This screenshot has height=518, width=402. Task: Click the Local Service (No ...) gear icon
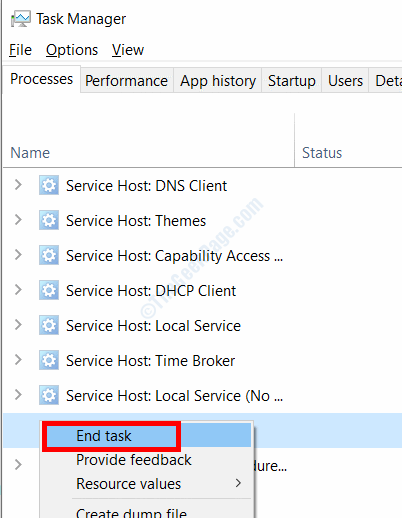[49, 395]
